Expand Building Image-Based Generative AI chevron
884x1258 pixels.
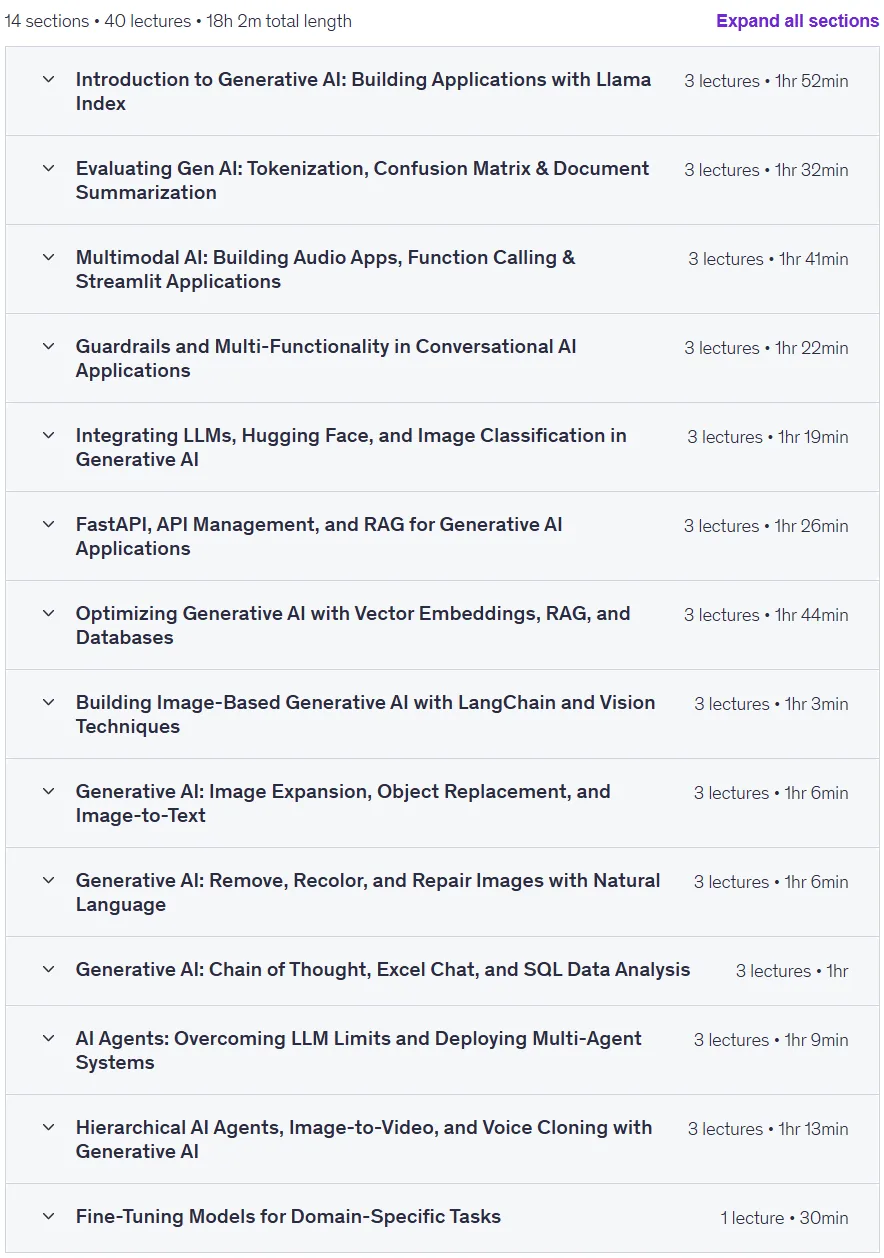click(48, 702)
